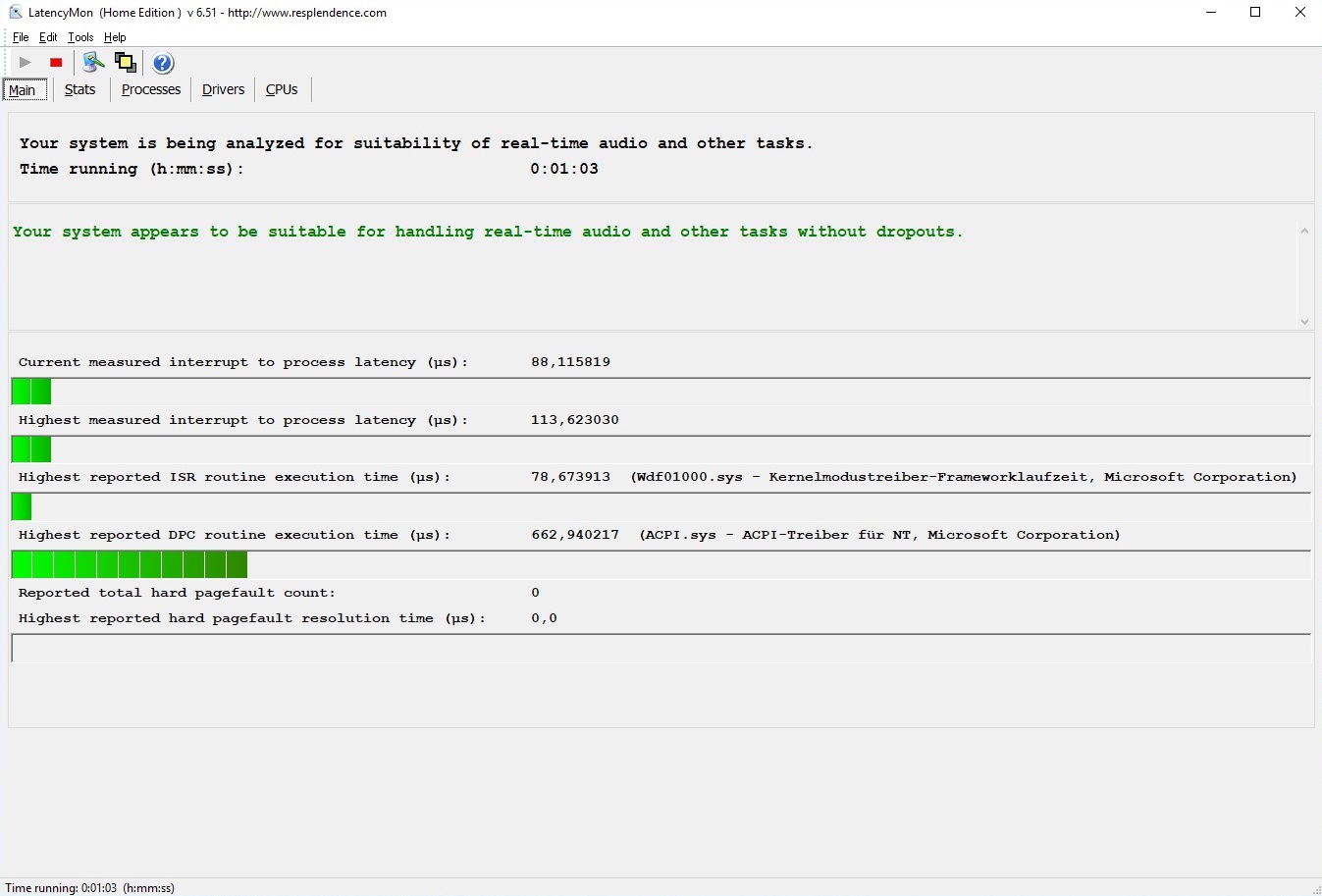This screenshot has height=896, width=1322.
Task: Click the current latency green bar
Action: (31, 393)
